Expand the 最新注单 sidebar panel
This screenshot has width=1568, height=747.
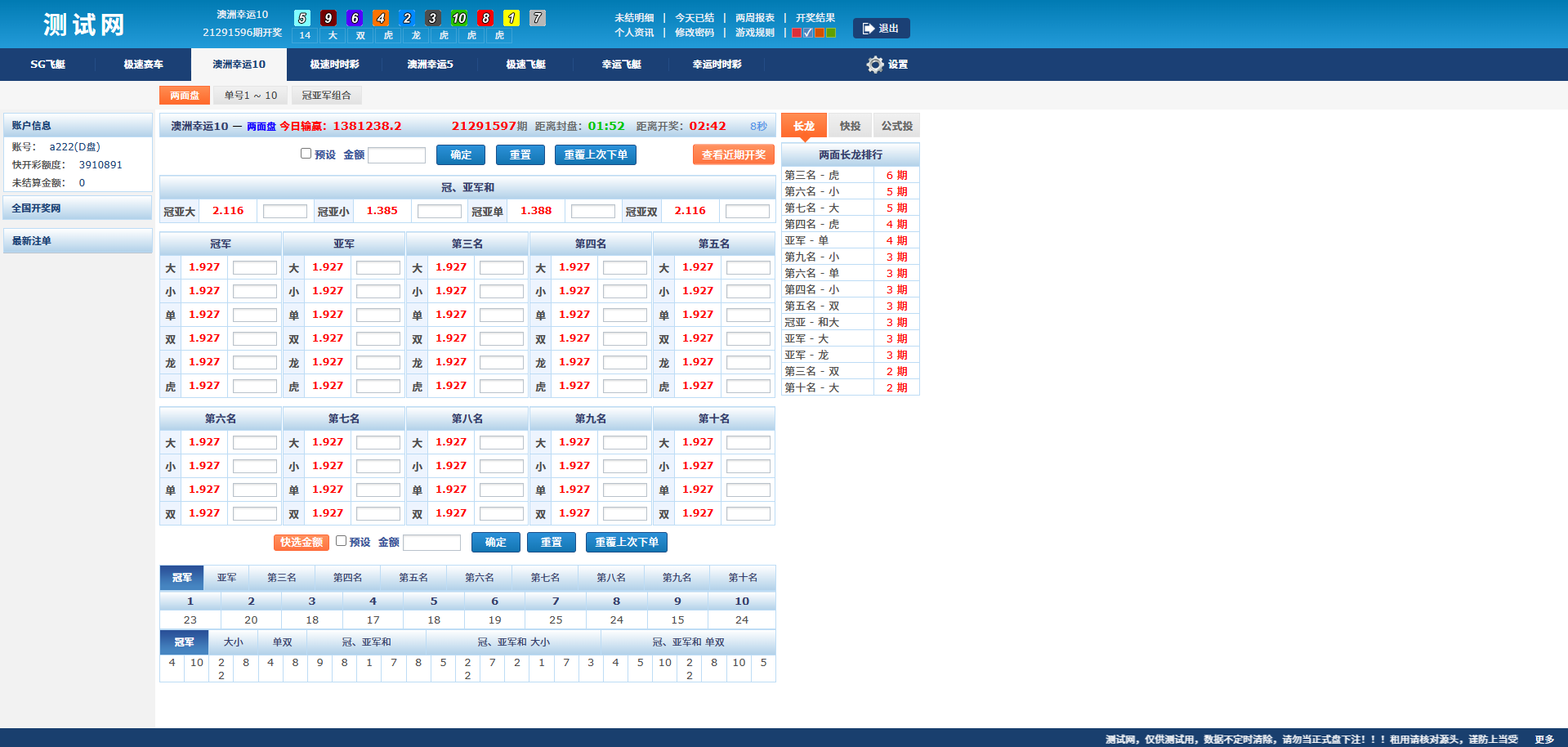point(78,241)
